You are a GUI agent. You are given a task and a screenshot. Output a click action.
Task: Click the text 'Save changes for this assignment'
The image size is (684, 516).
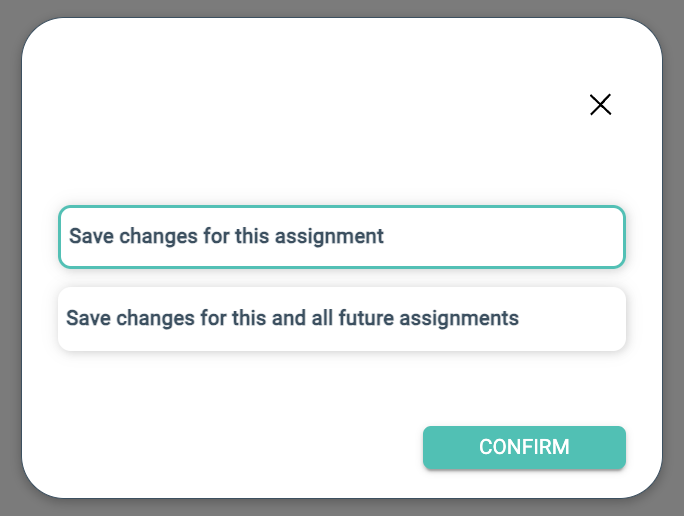[226, 237]
